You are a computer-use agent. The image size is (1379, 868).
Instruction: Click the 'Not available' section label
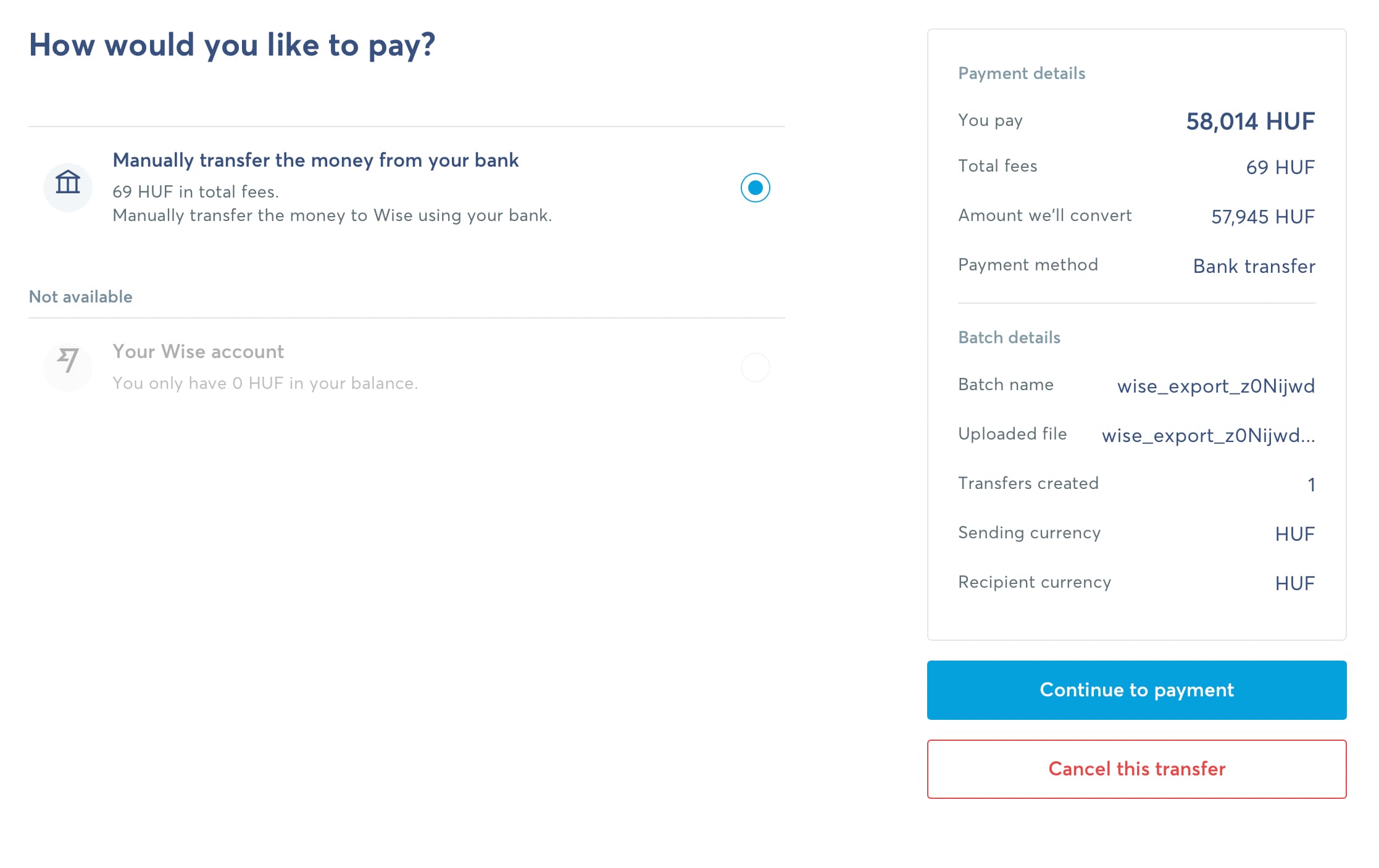coord(80,297)
